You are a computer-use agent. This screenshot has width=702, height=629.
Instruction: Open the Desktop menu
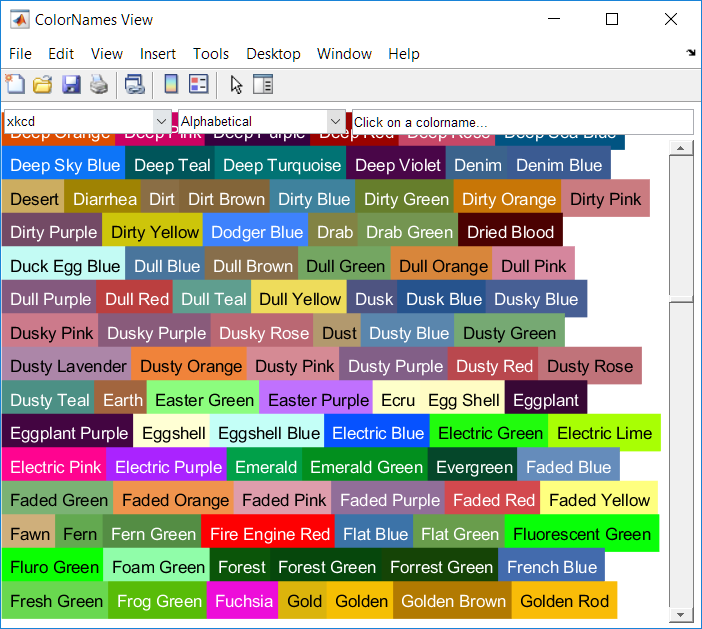point(273,54)
